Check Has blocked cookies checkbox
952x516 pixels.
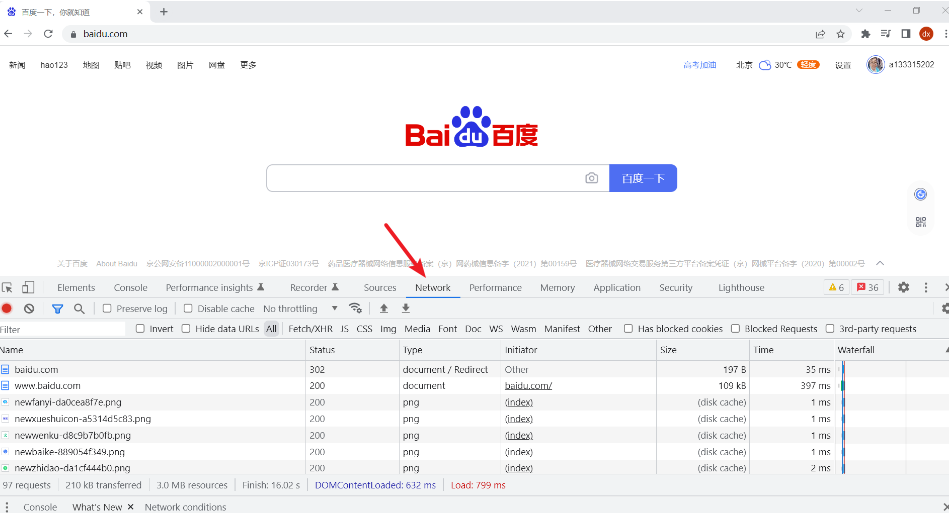[628, 328]
